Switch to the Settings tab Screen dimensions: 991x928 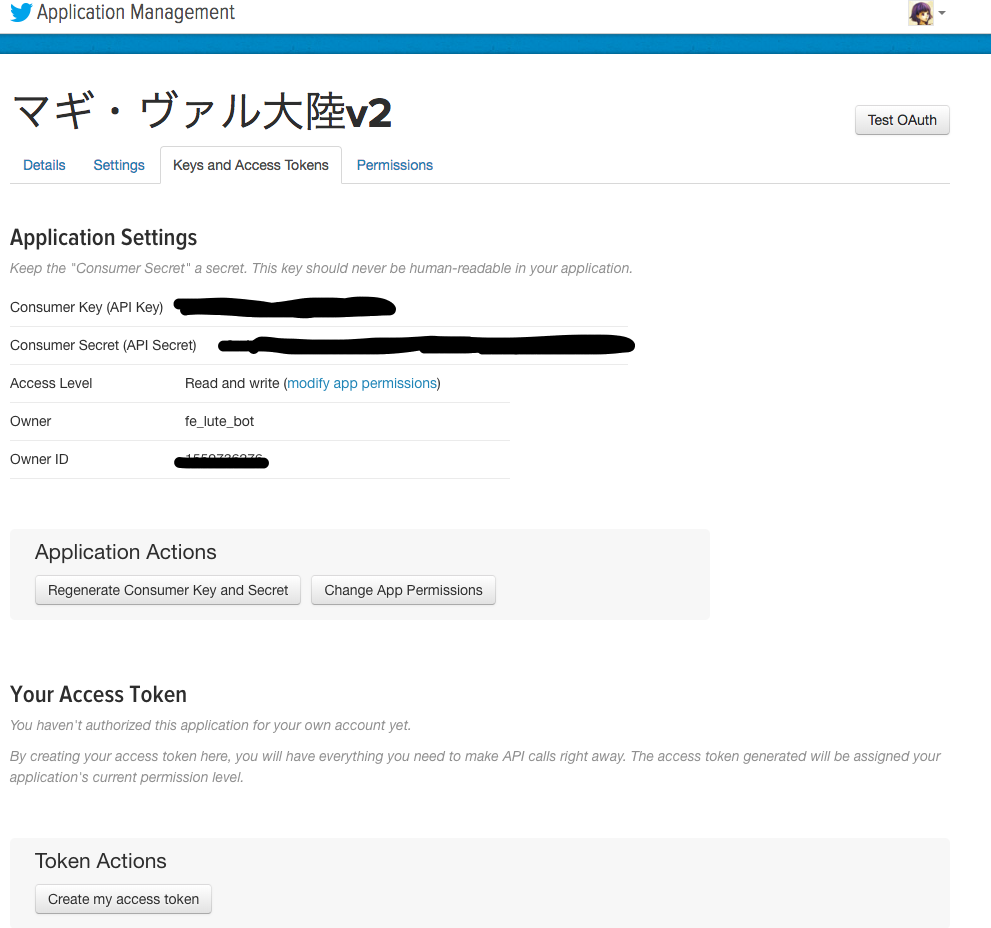[x=119, y=165]
